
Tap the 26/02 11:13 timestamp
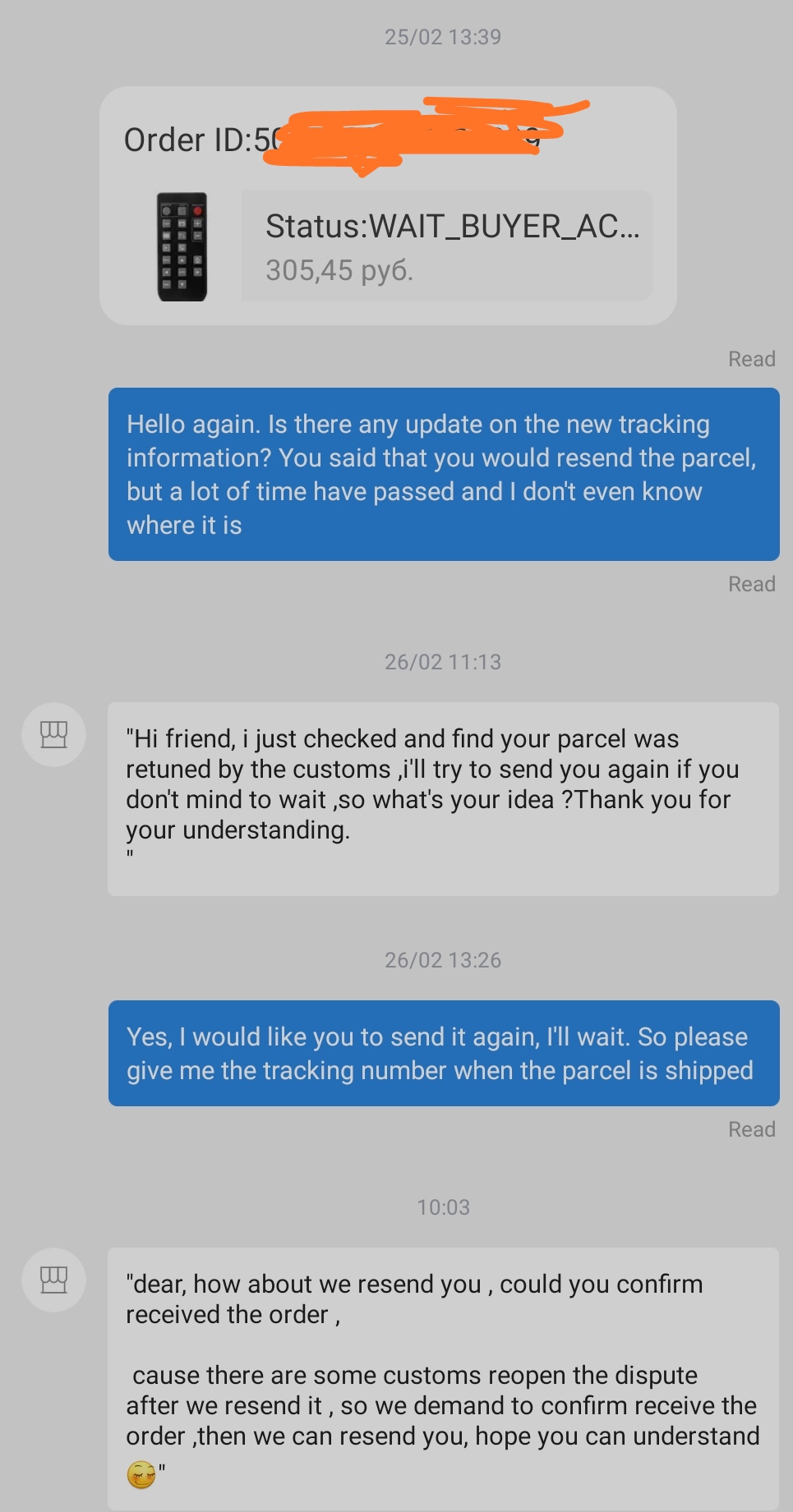tap(443, 662)
